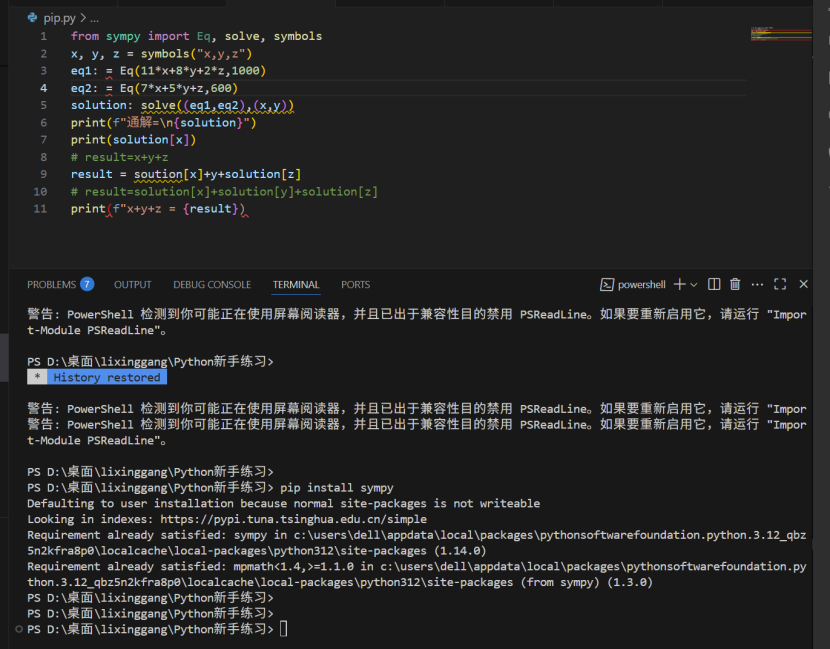The width and height of the screenshot is (830, 649).
Task: Click 'print(solution[x])' on line 7
Action: 133,140
